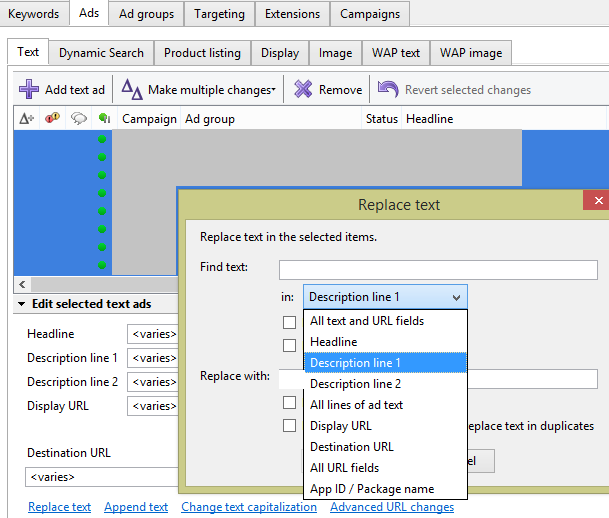The width and height of the screenshot is (609, 518).
Task: Open the Advanced URL changes link
Action: click(x=392, y=507)
